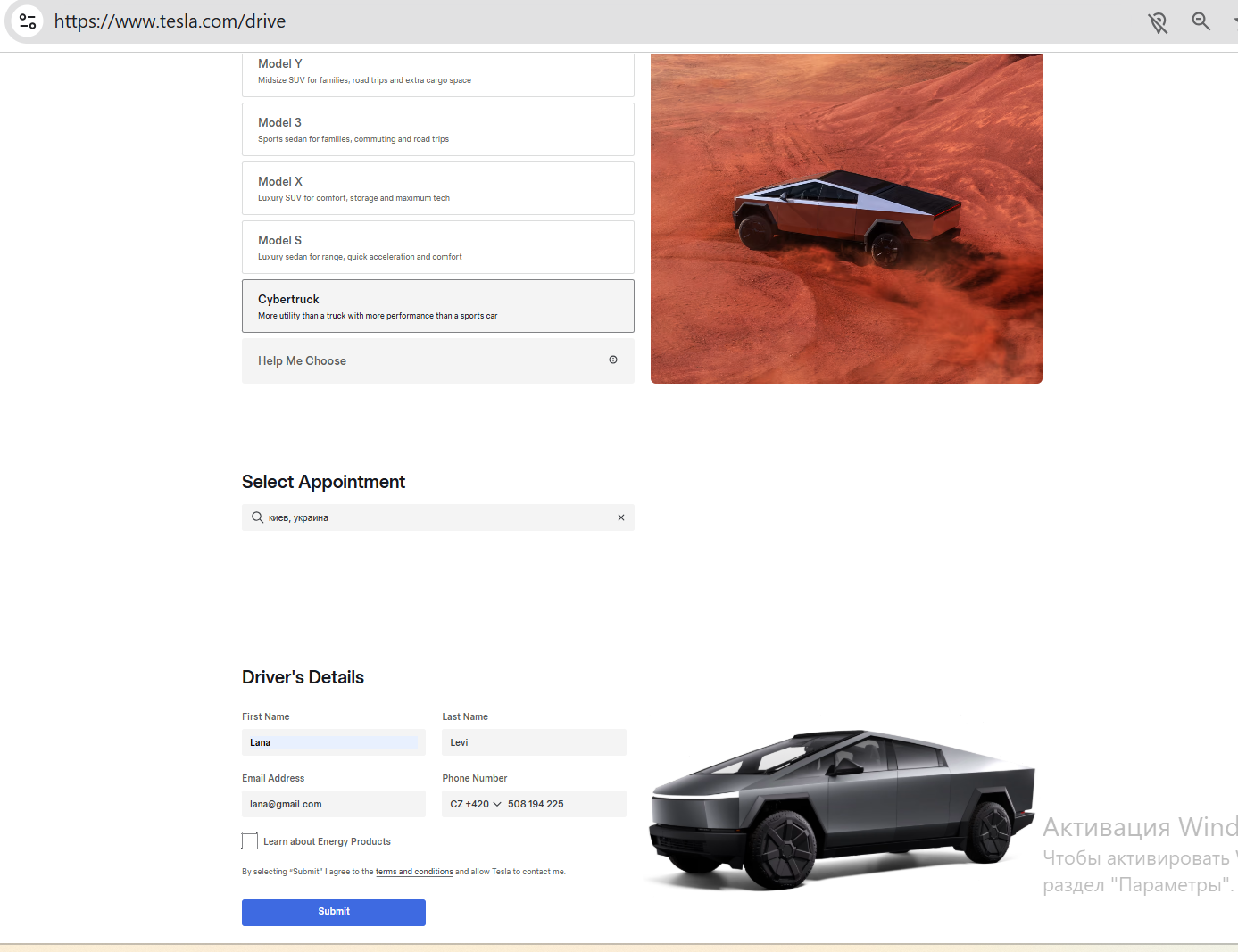The image size is (1238, 952).
Task: Open the terms and conditions link
Action: (x=414, y=872)
